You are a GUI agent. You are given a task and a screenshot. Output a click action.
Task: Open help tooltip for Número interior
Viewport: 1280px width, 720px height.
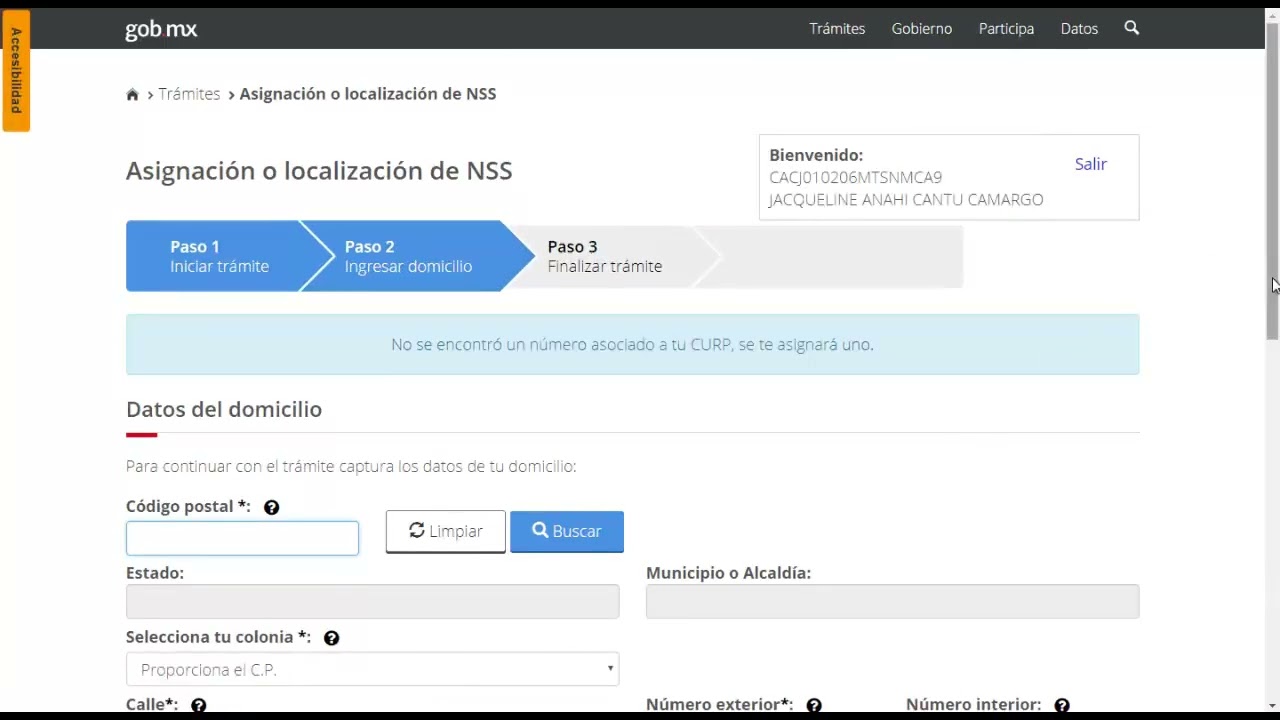click(x=1061, y=706)
